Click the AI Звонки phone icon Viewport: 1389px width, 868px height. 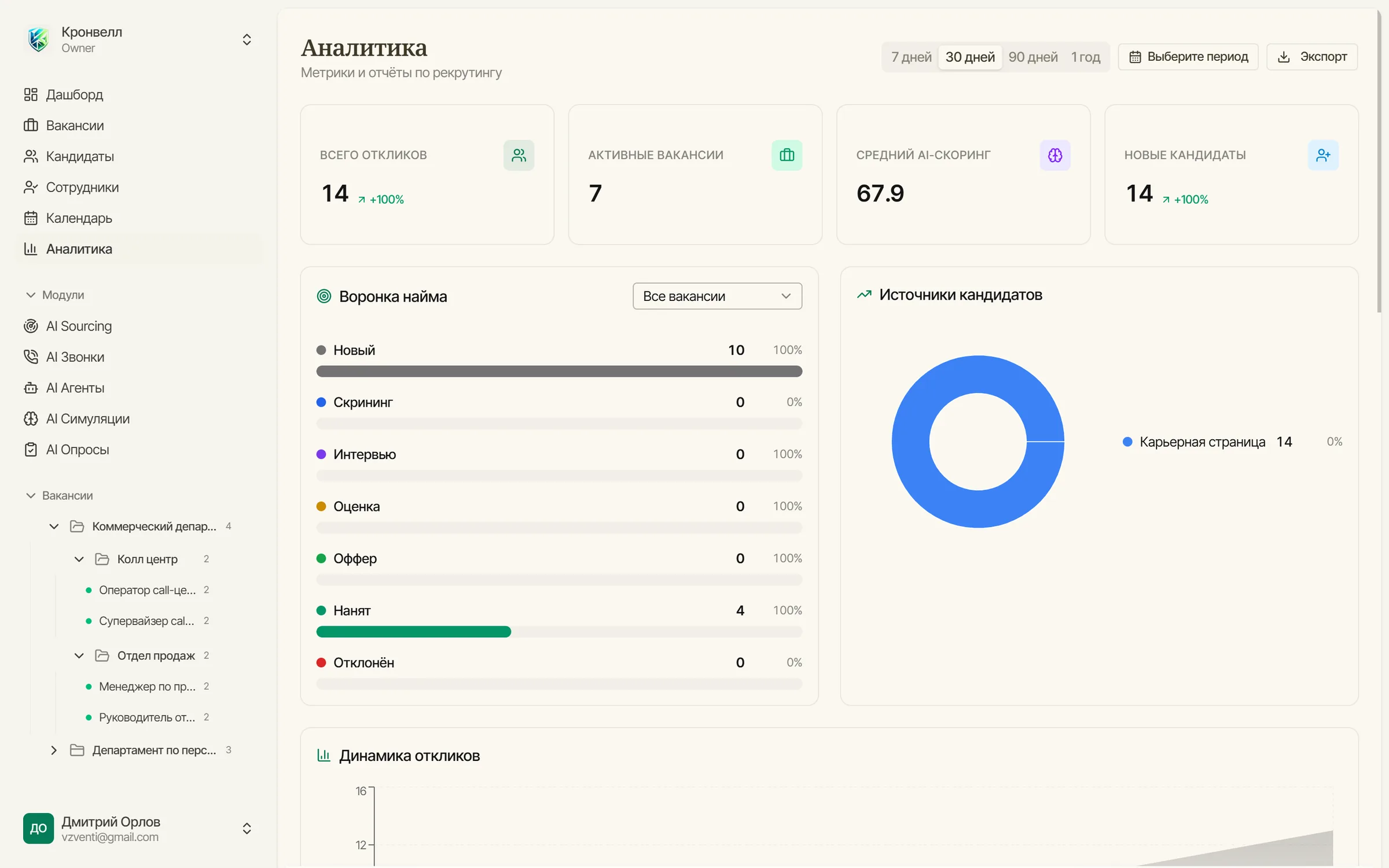coord(31,356)
